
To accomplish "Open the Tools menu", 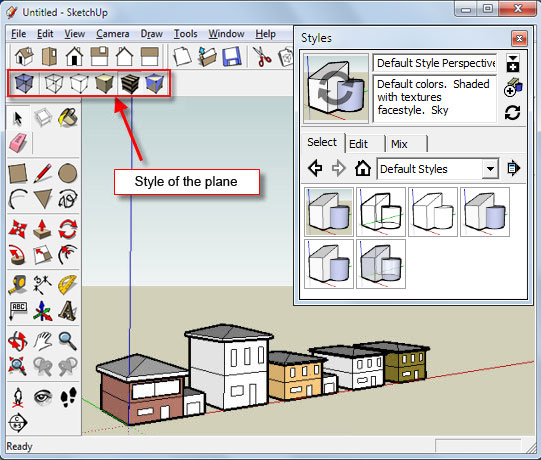I will tap(186, 34).
